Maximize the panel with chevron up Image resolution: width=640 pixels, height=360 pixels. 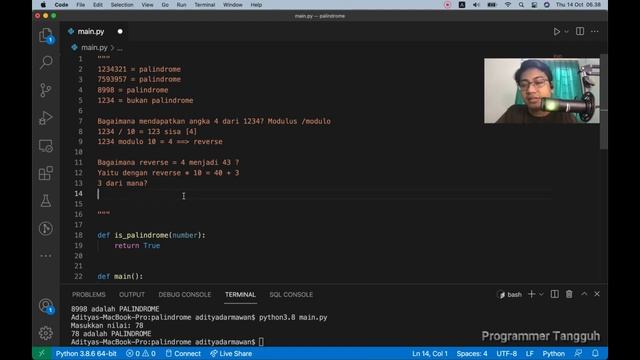[x=584, y=294]
